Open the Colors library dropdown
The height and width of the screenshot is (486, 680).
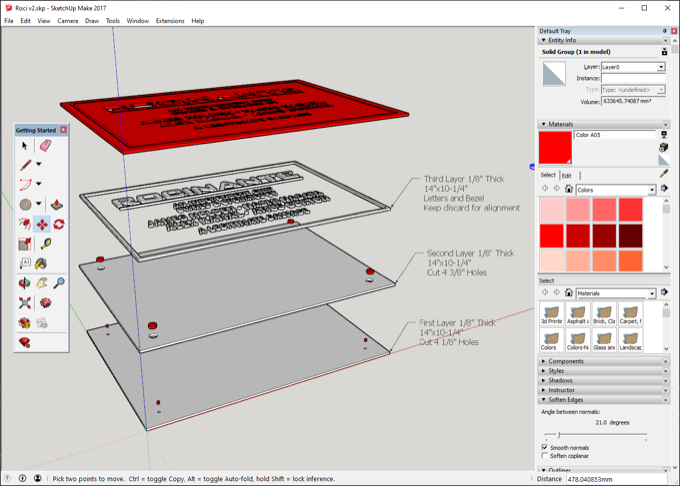point(615,190)
